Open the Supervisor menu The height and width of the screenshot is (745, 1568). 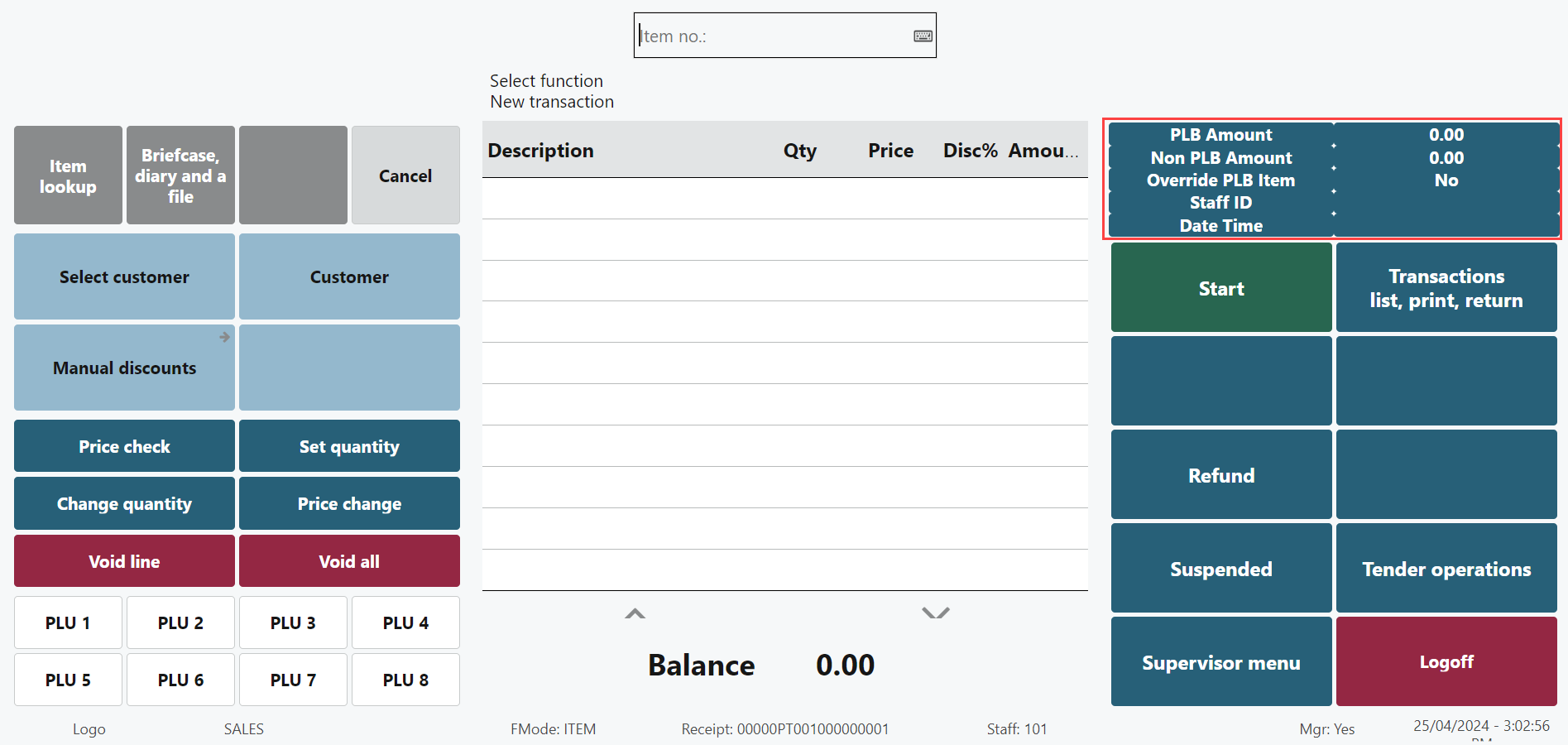tap(1220, 661)
